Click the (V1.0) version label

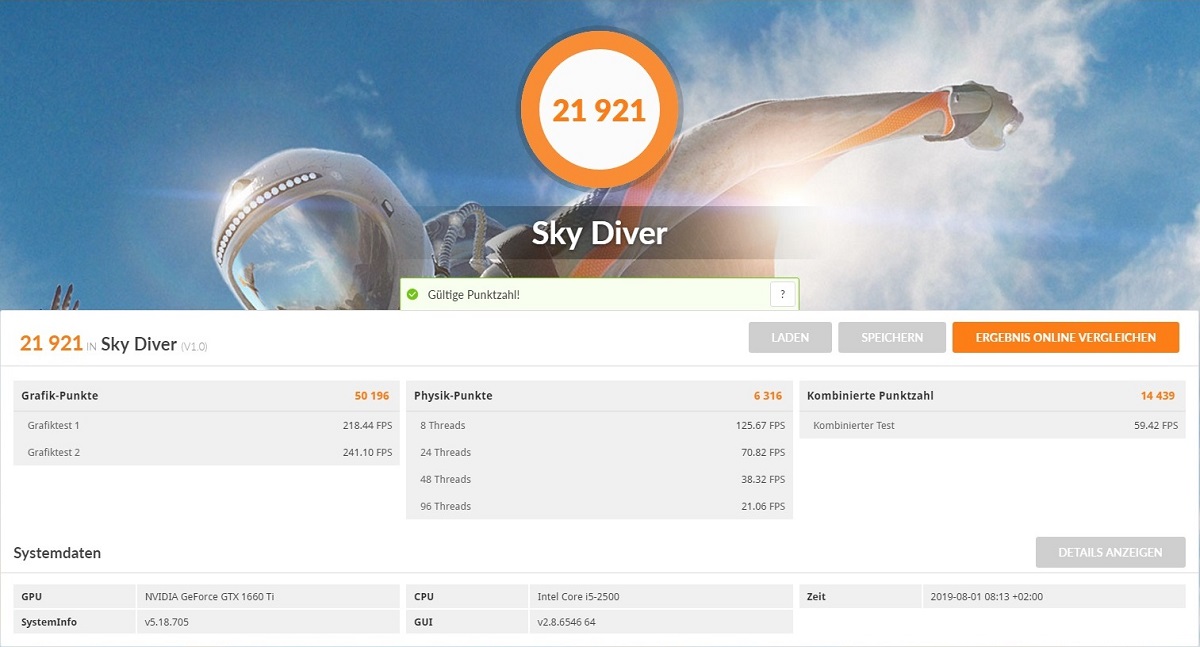194,346
